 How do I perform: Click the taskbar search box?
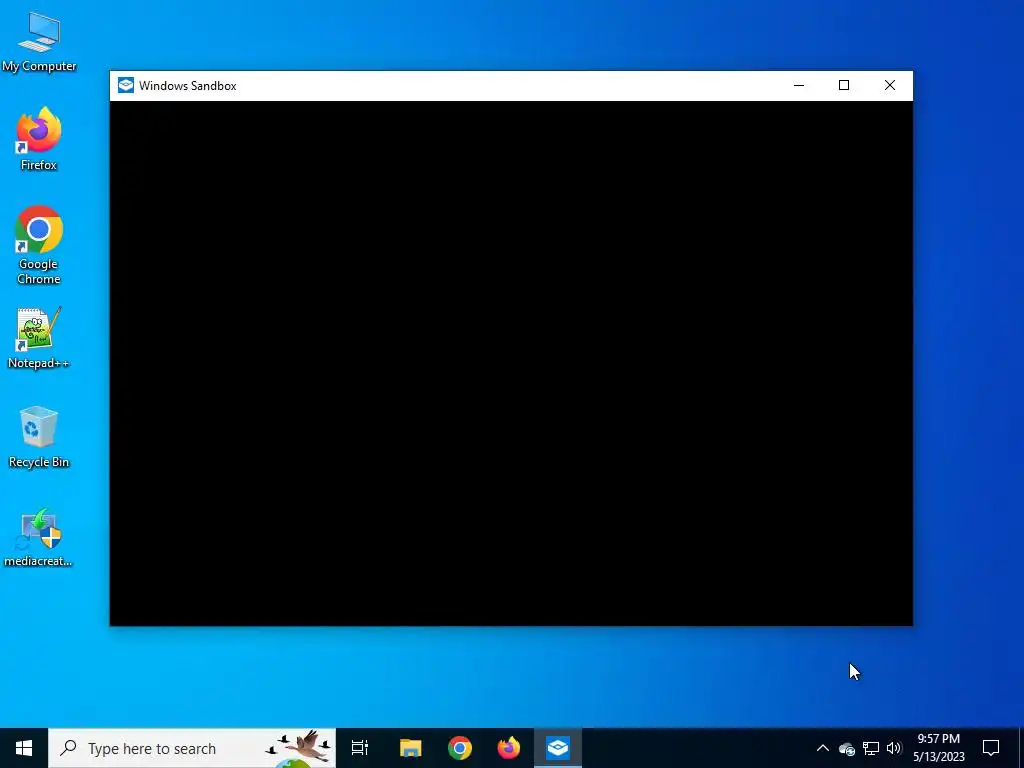tap(192, 748)
